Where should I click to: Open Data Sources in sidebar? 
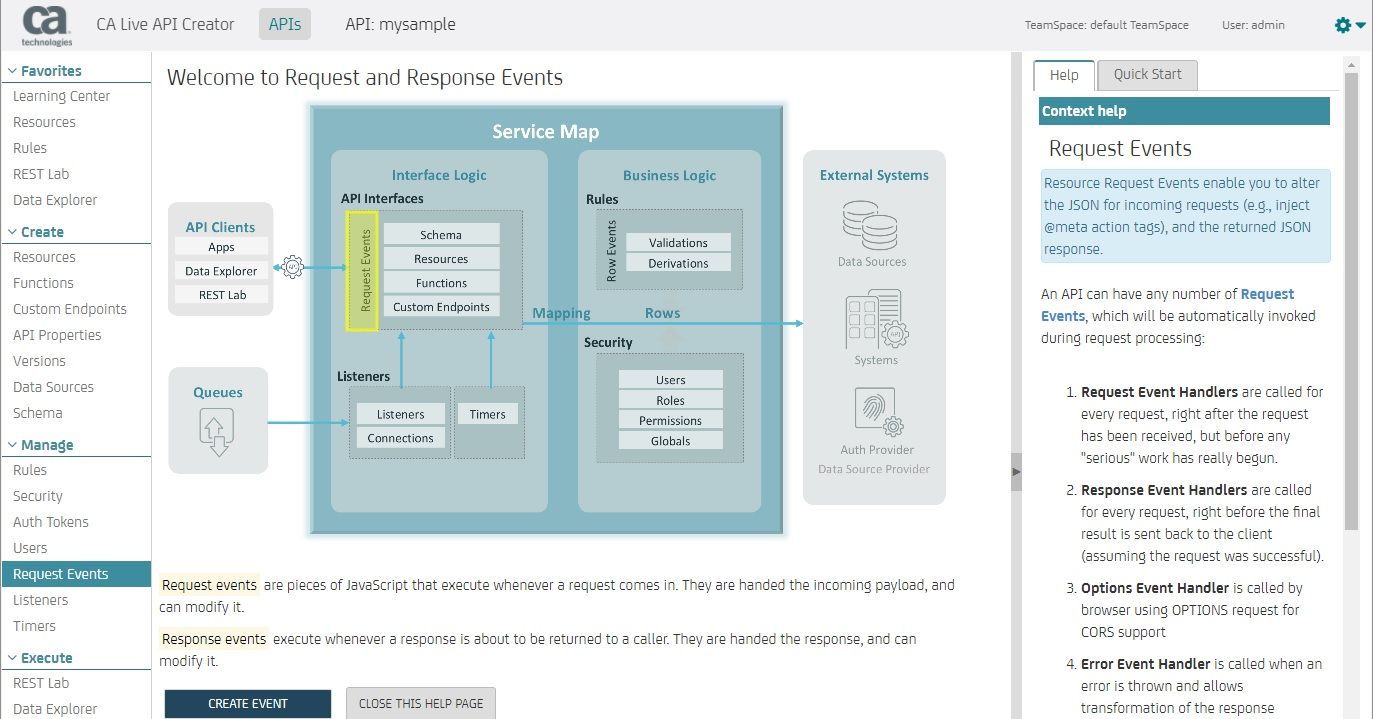tap(53, 387)
